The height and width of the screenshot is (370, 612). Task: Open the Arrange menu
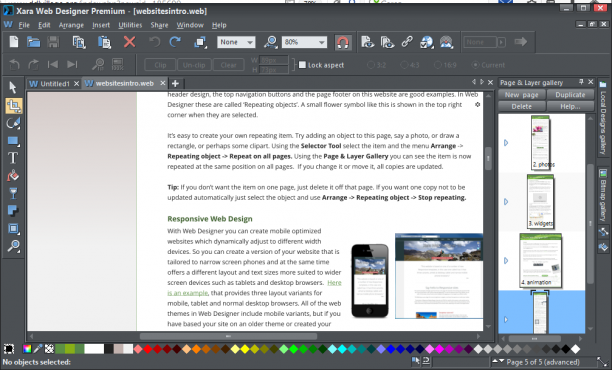(x=71, y=25)
